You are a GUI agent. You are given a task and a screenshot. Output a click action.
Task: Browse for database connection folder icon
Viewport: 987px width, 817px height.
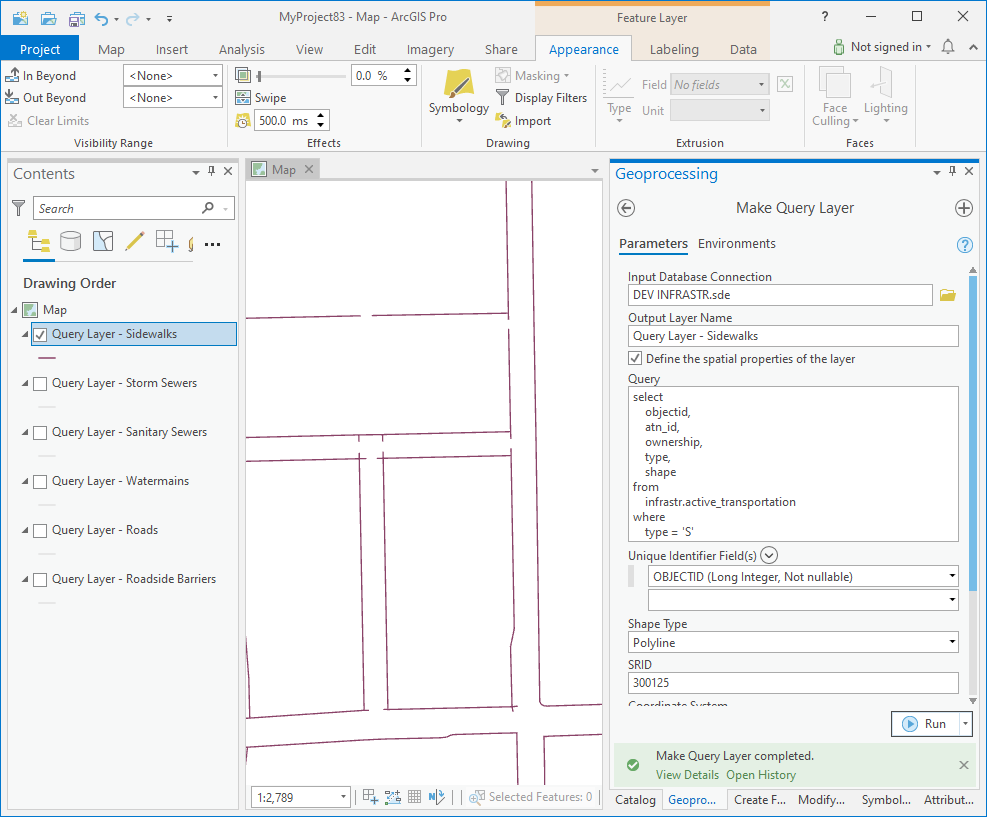click(948, 295)
